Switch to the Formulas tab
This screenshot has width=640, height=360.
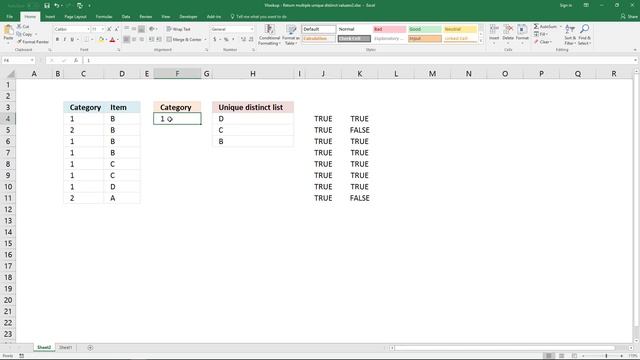tap(104, 17)
